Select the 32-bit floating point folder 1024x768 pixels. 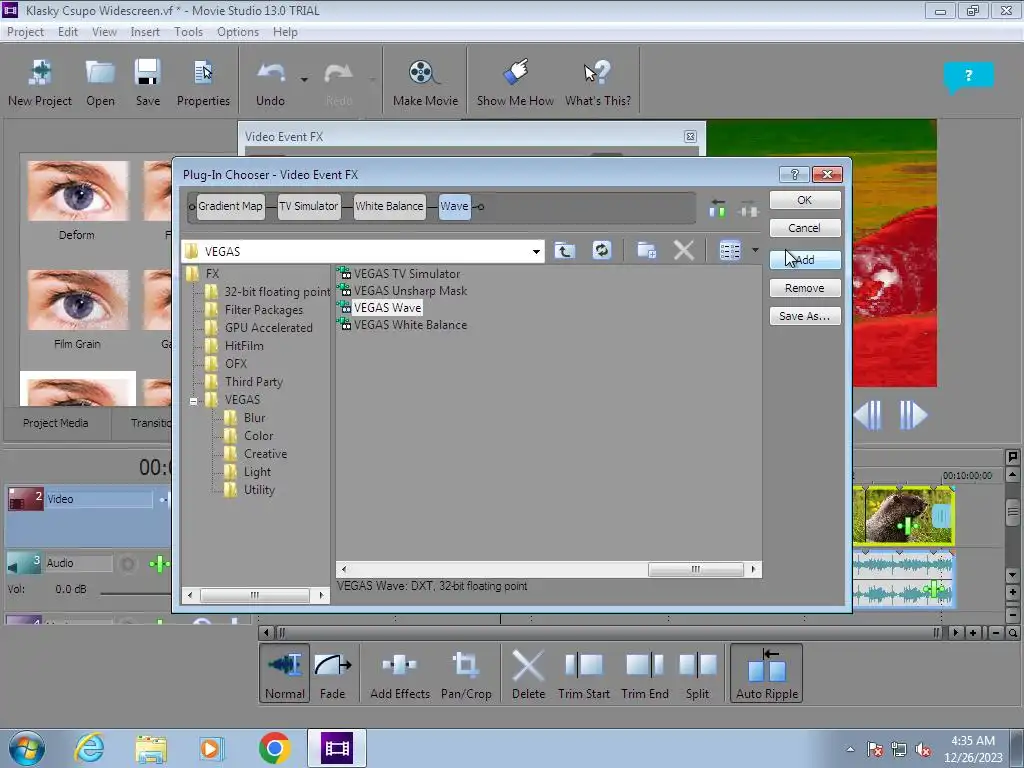277,292
